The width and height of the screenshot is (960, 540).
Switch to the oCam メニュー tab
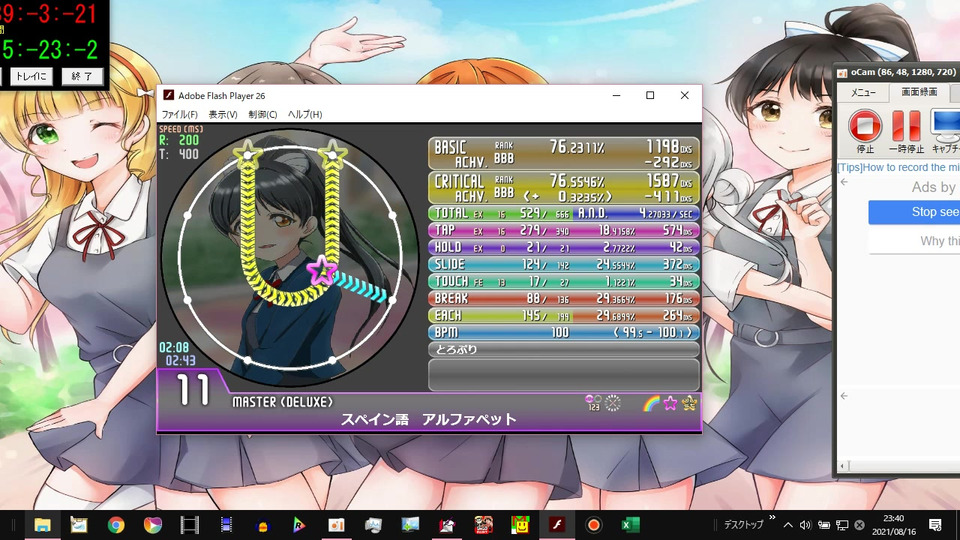[x=863, y=92]
